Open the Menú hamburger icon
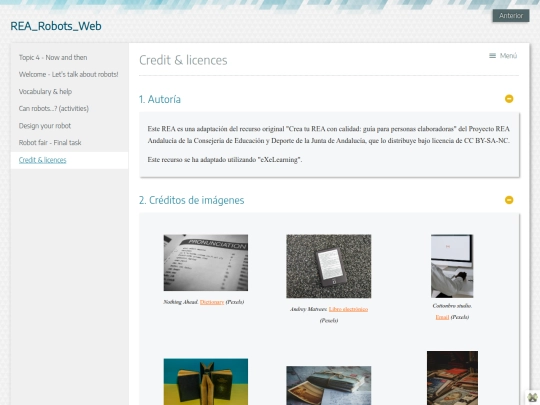The height and width of the screenshot is (405, 540). pyautogui.click(x=492, y=56)
